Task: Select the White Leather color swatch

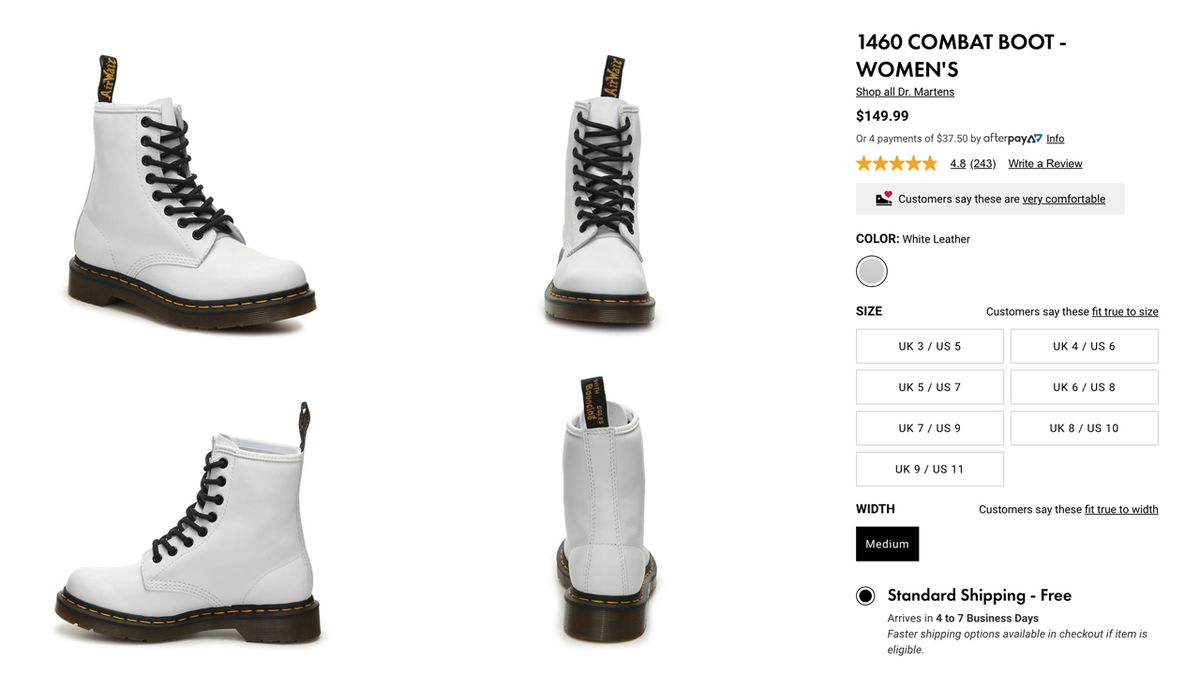Action: (x=871, y=271)
